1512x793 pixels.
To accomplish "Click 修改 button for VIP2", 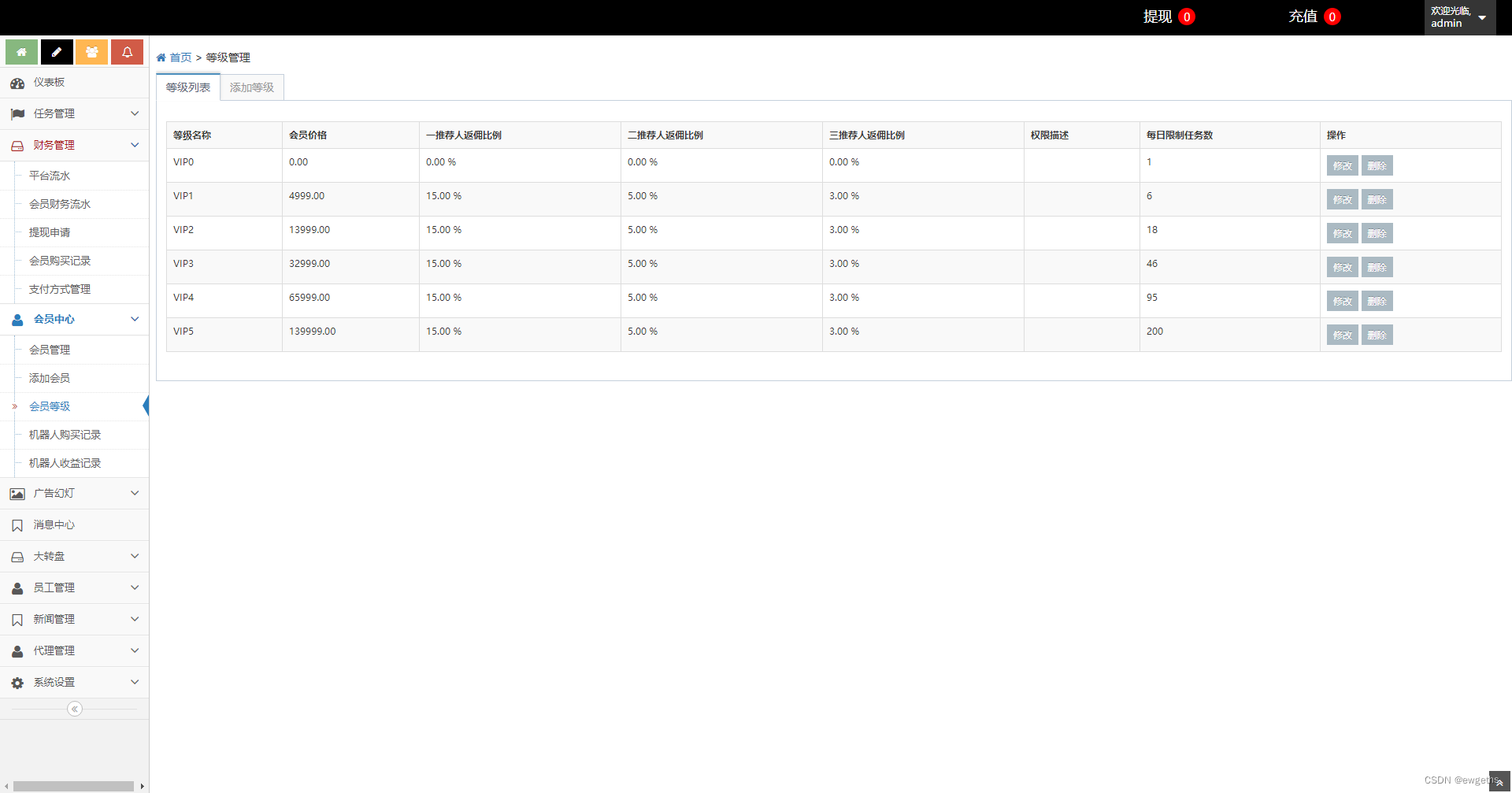I will [1343, 233].
